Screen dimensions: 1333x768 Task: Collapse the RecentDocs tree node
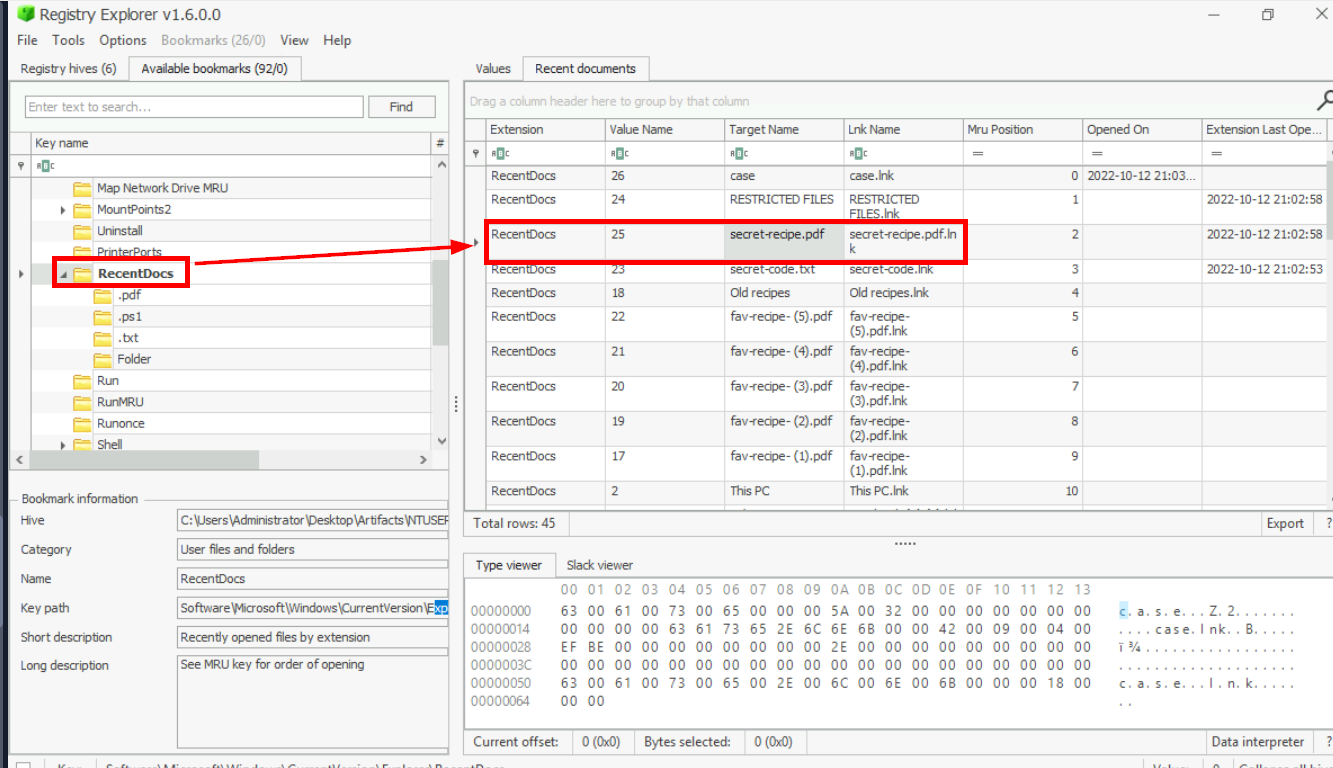(x=63, y=274)
